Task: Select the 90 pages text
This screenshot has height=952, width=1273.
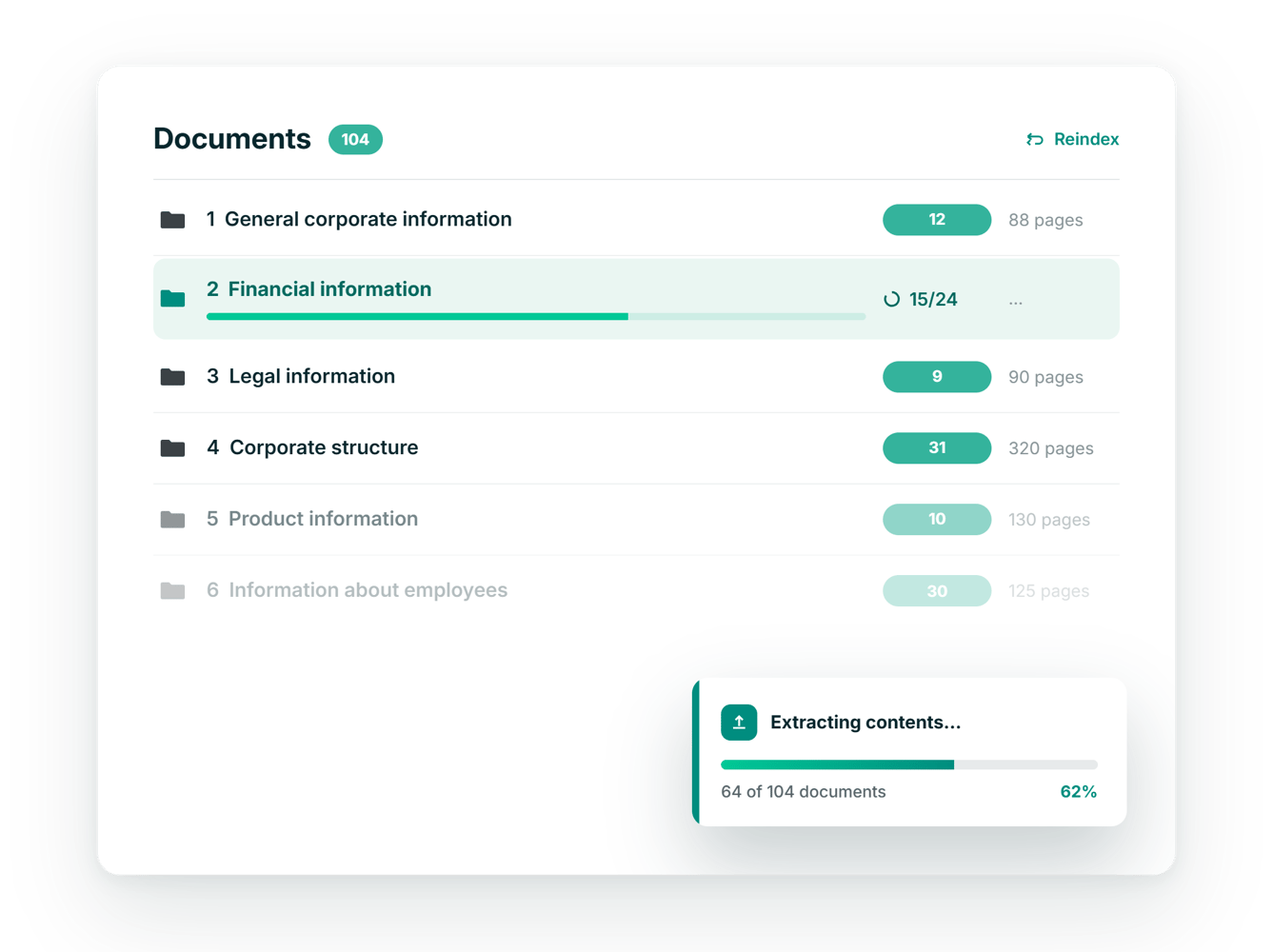Action: click(x=1045, y=377)
